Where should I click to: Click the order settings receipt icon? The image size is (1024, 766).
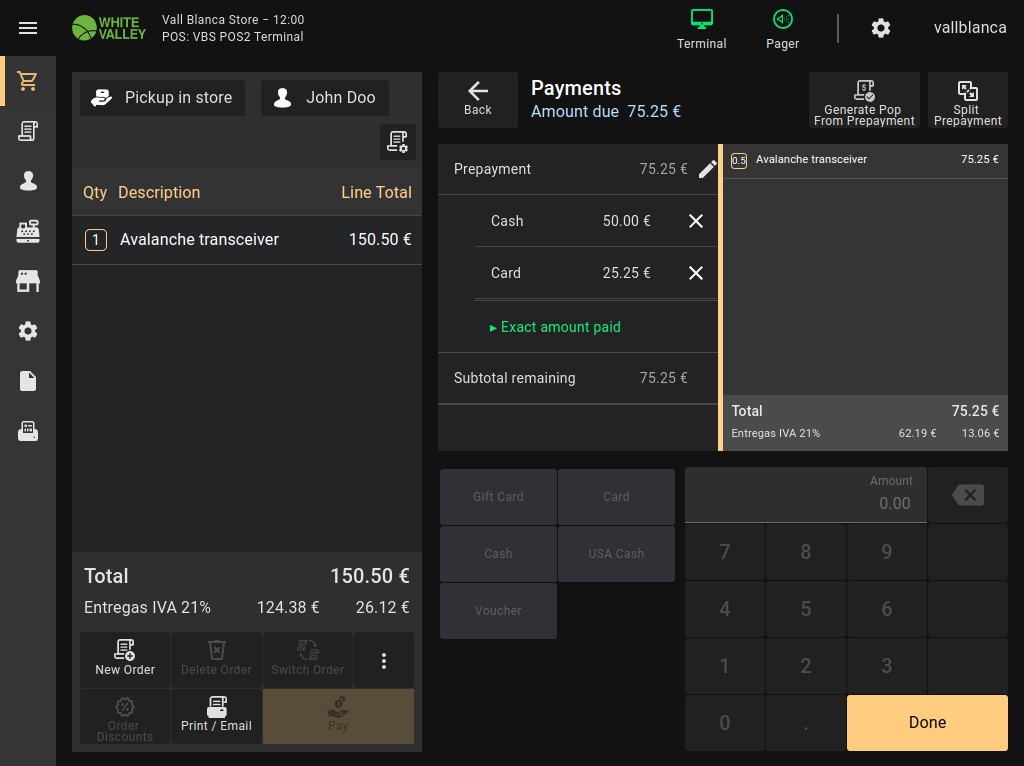(x=398, y=142)
